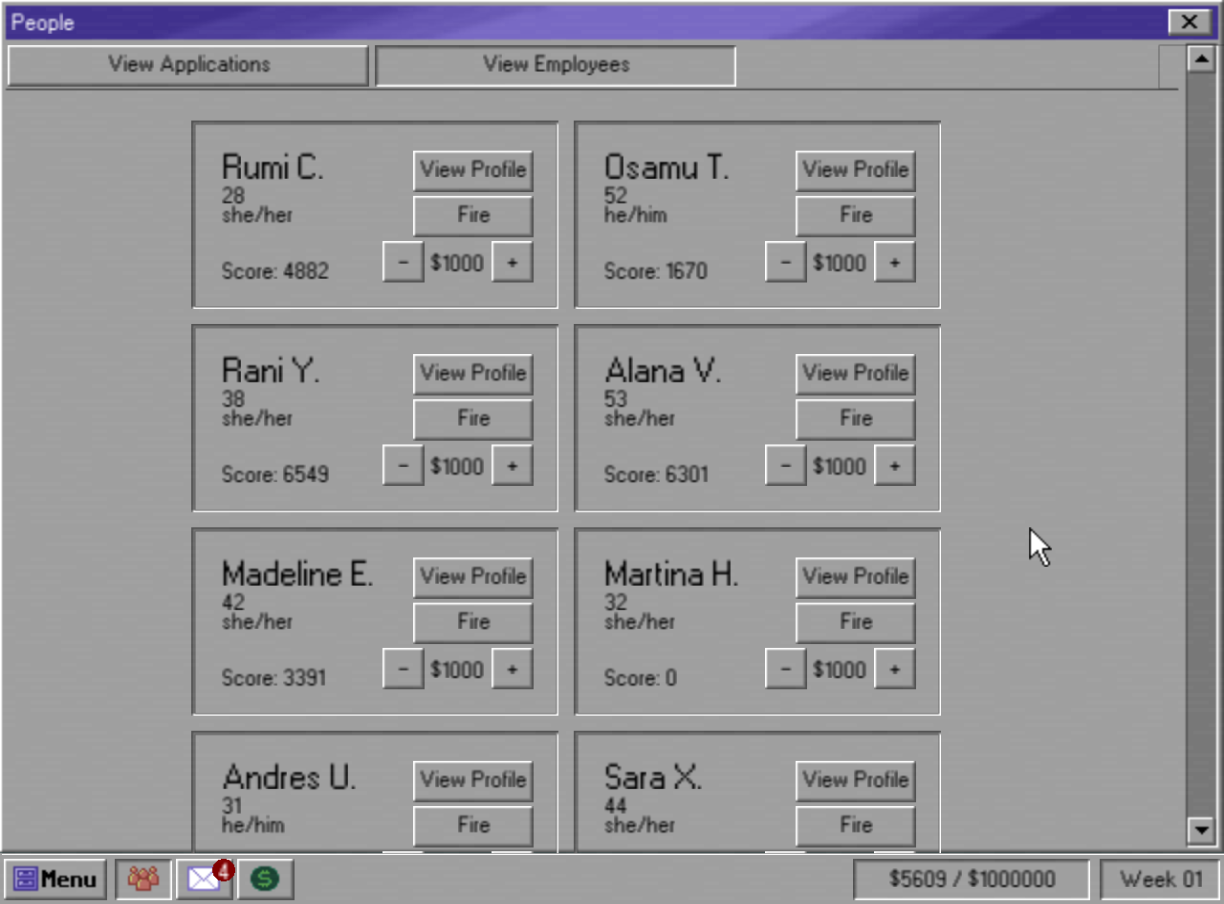Decrease Alana V.'s salary with minus
1224x904 pixels.
786,466
